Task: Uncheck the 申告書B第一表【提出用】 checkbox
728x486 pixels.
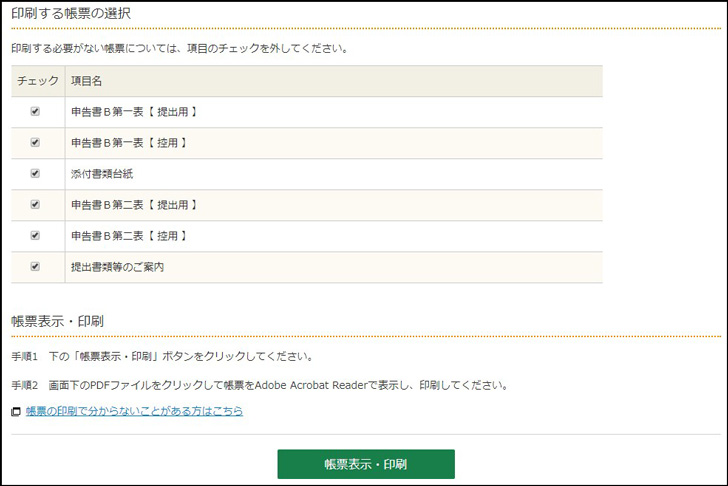Action: [35, 112]
